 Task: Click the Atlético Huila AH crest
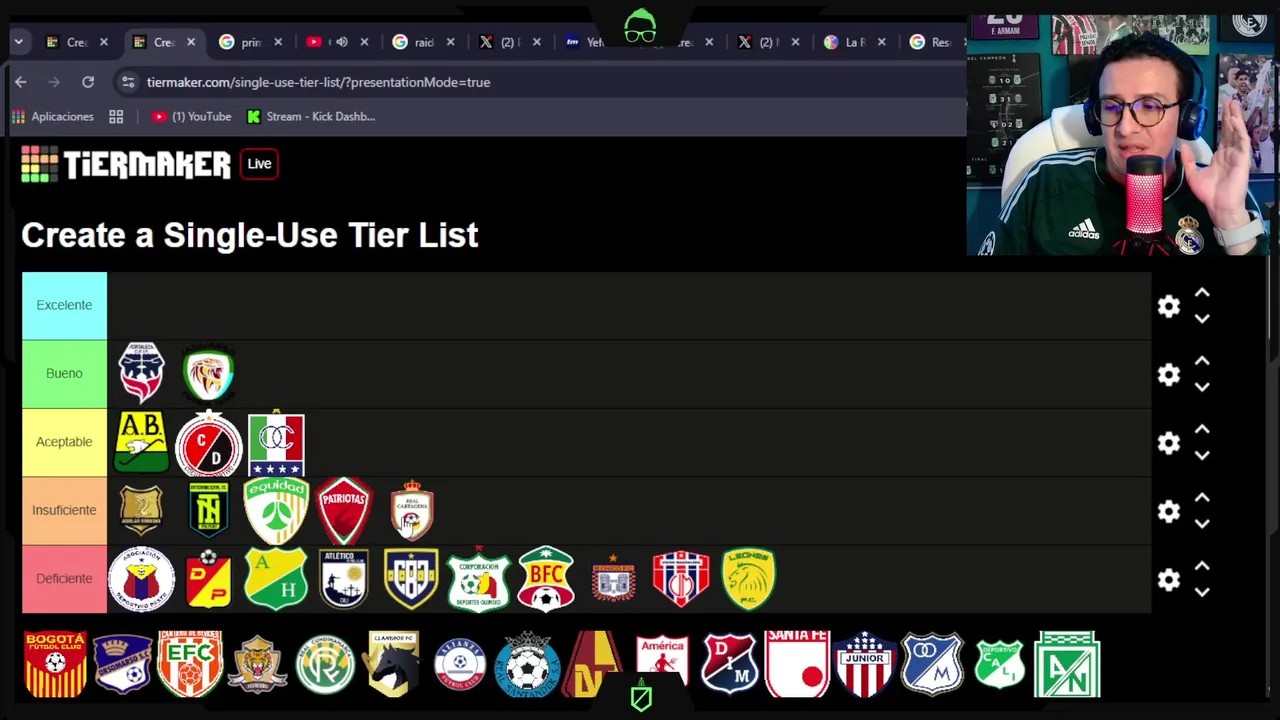[276, 579]
